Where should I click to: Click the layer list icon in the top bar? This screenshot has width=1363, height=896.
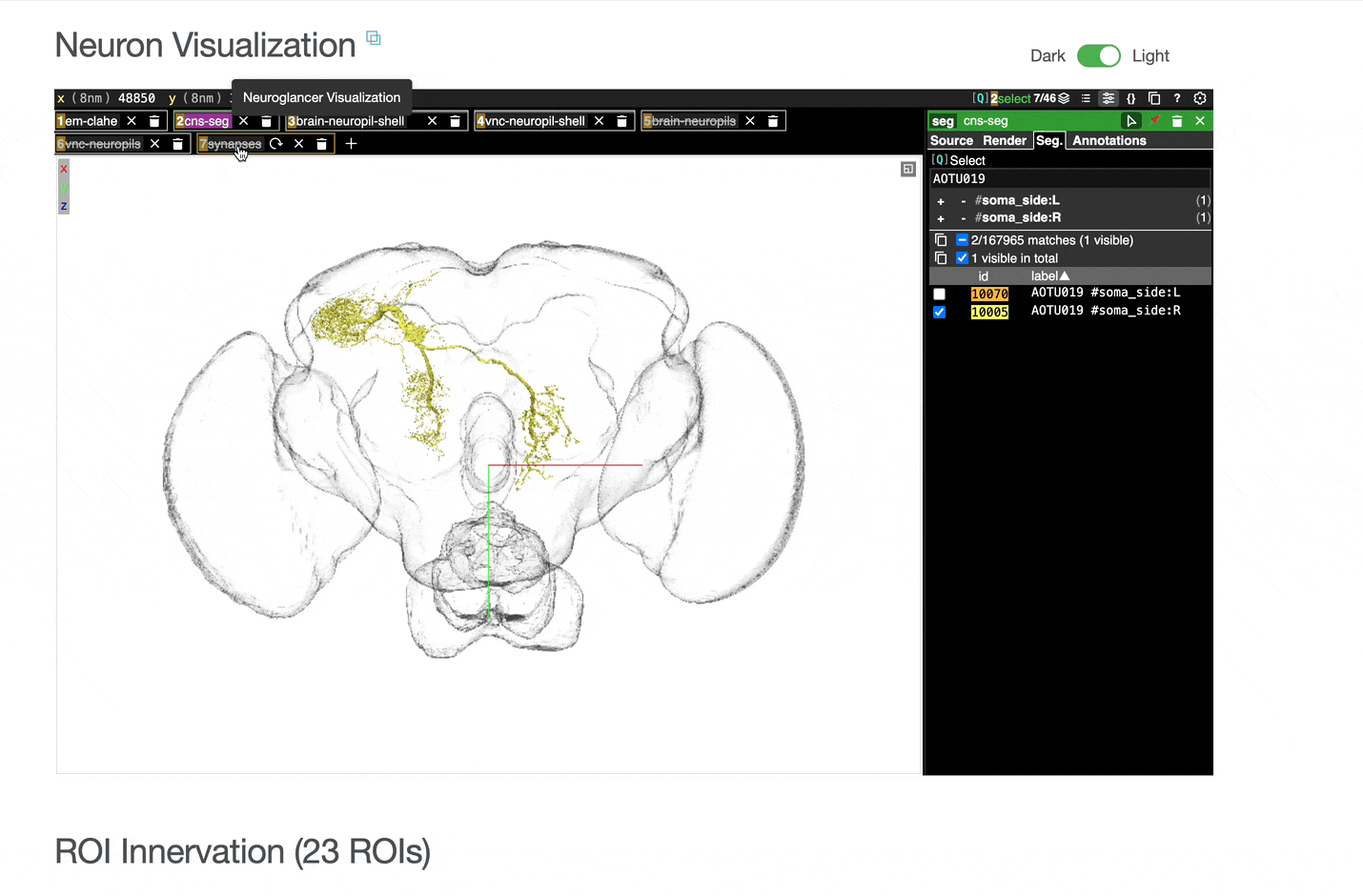(1086, 98)
